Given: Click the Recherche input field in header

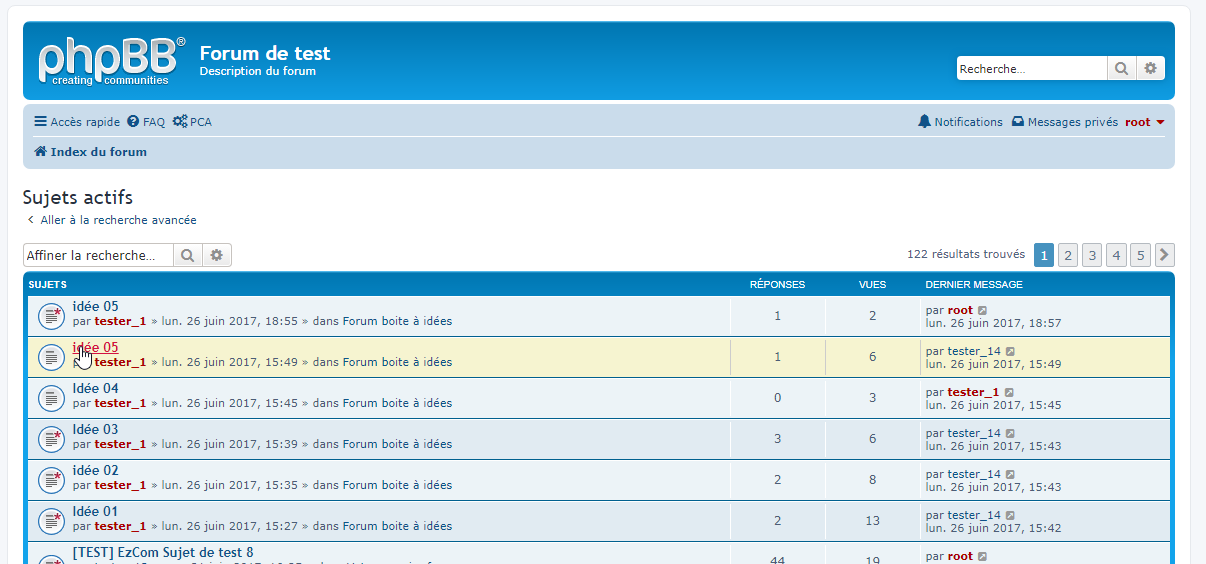Looking at the screenshot, I should (x=1031, y=69).
